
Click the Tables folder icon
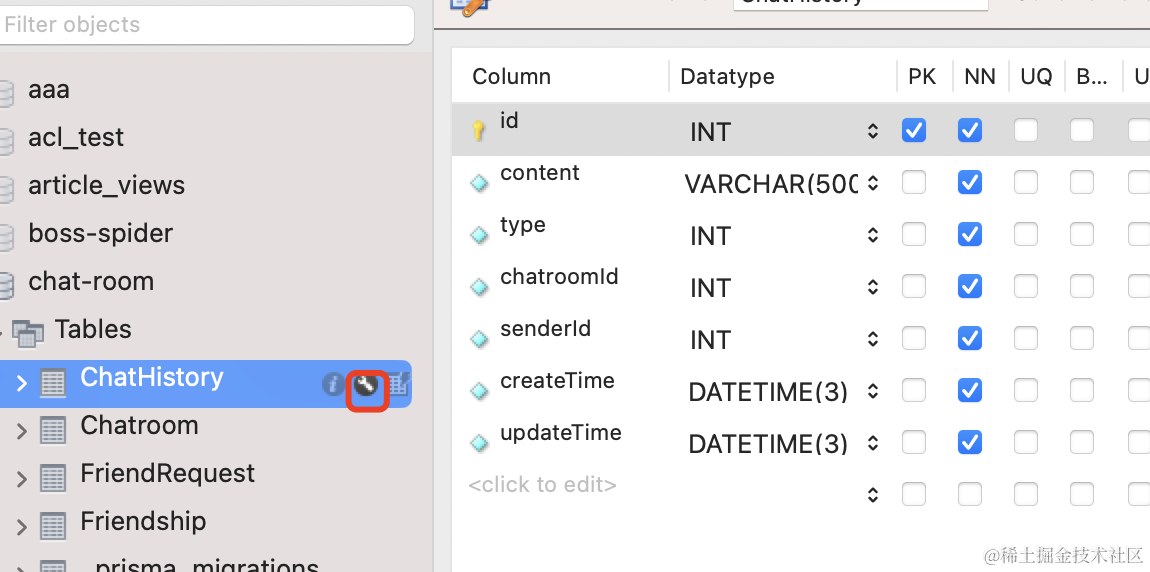pos(29,333)
